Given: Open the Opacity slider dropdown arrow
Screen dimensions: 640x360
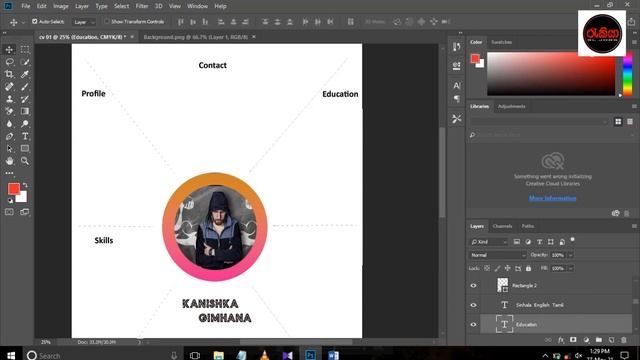Looking at the screenshot, I should point(571,255).
